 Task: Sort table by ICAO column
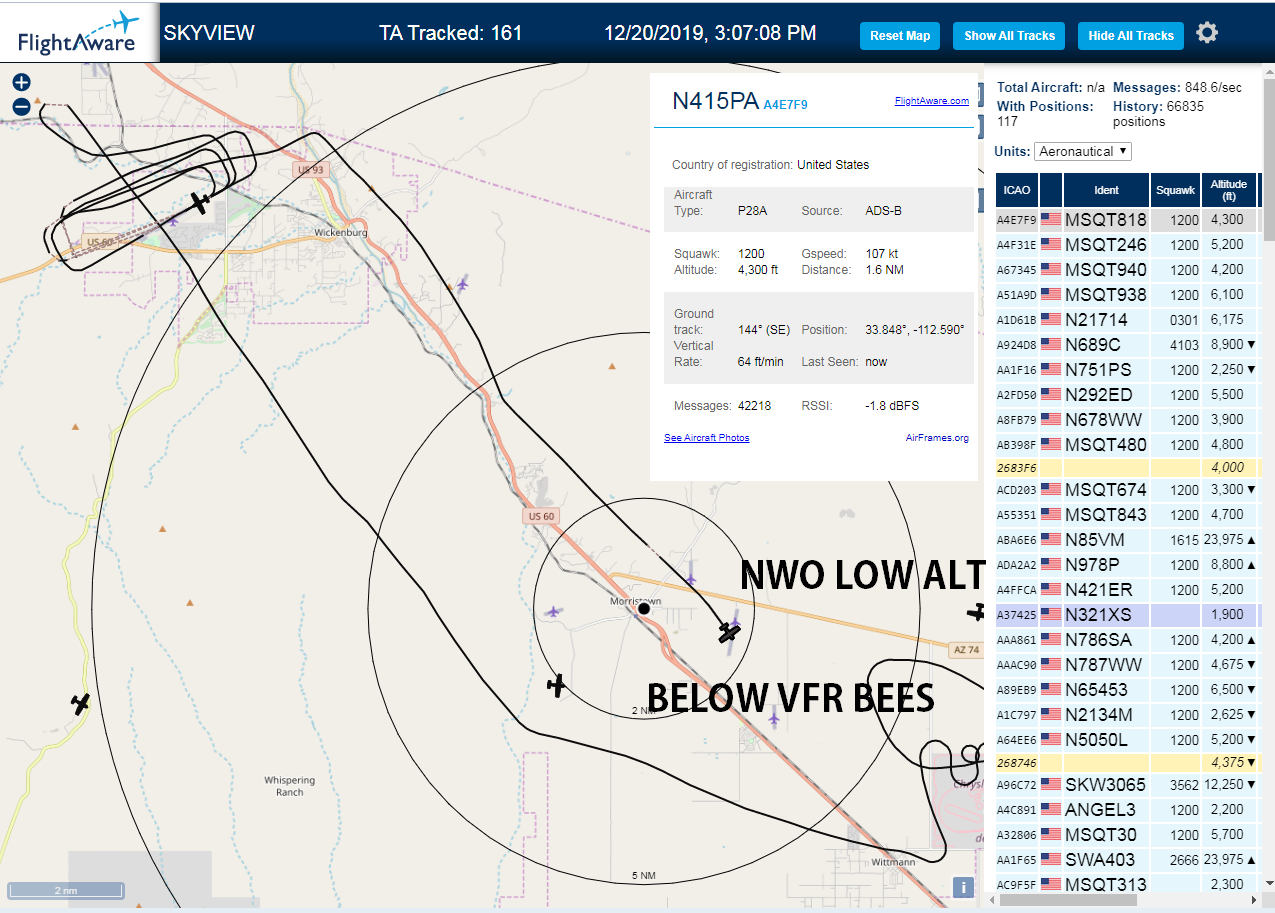point(1017,189)
